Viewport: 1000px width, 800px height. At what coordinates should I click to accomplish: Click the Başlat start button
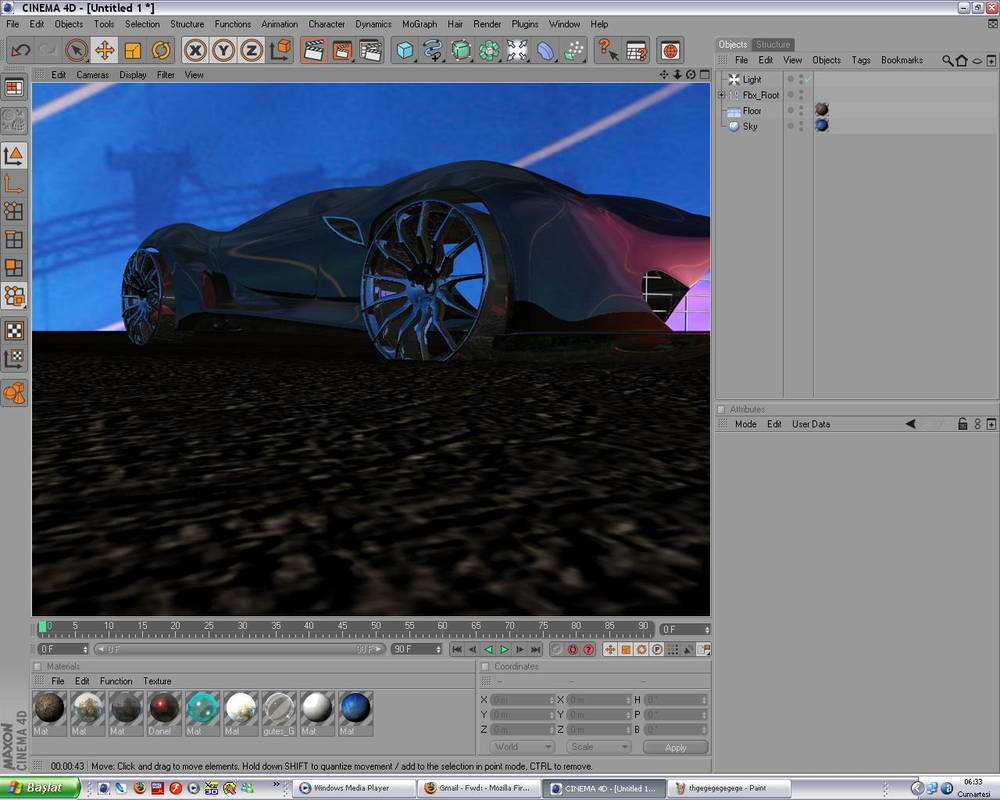[38, 788]
